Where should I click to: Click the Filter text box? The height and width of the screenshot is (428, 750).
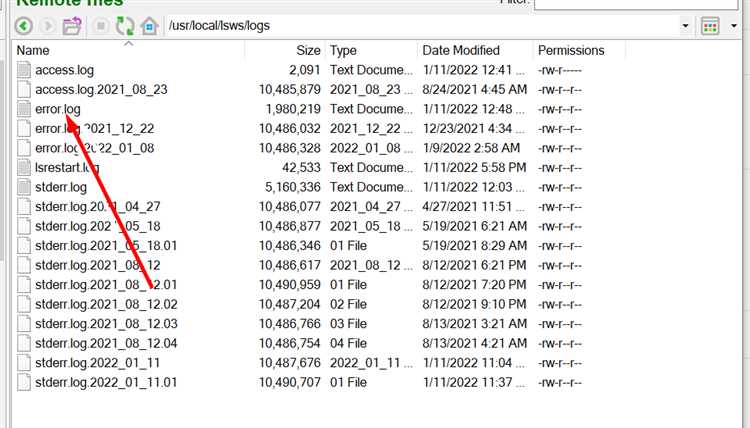(636, 4)
